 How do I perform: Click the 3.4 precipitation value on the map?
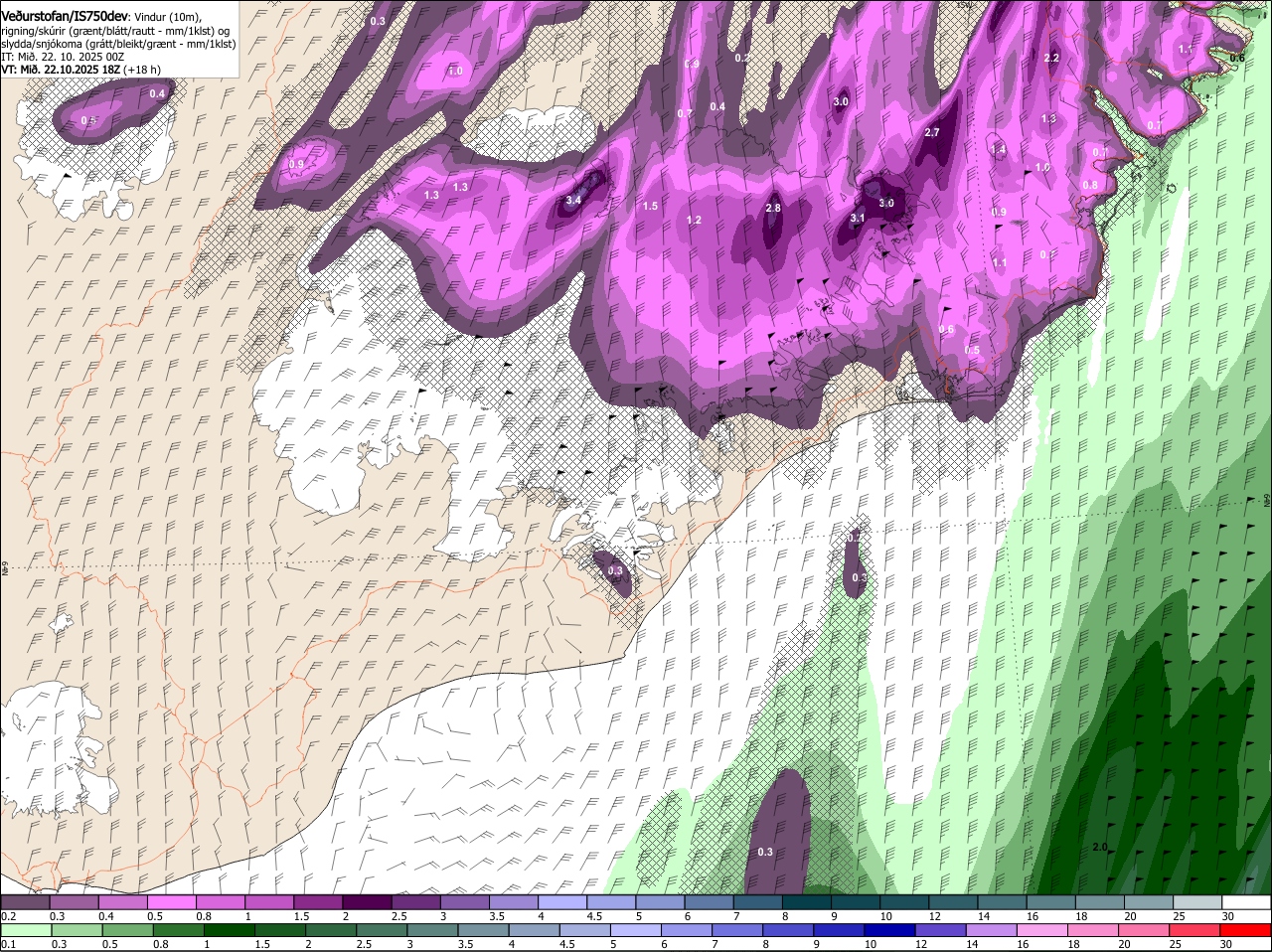[572, 200]
